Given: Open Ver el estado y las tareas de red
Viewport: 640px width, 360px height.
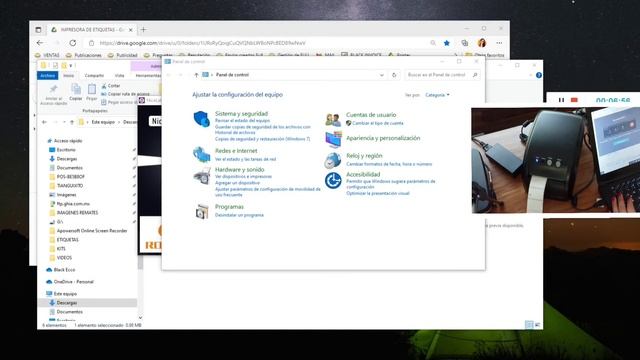Looking at the screenshot, I should (245, 160).
